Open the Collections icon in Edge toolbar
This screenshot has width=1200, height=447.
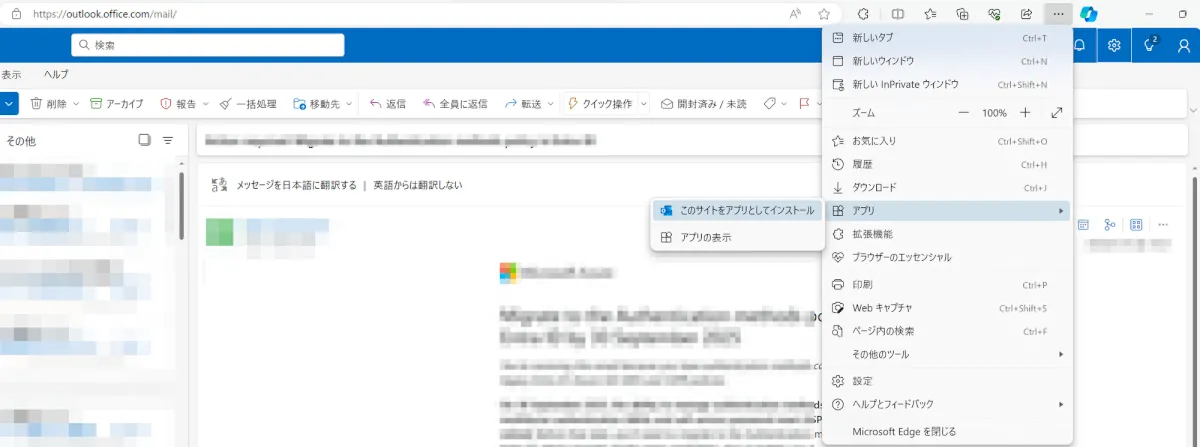(x=963, y=14)
